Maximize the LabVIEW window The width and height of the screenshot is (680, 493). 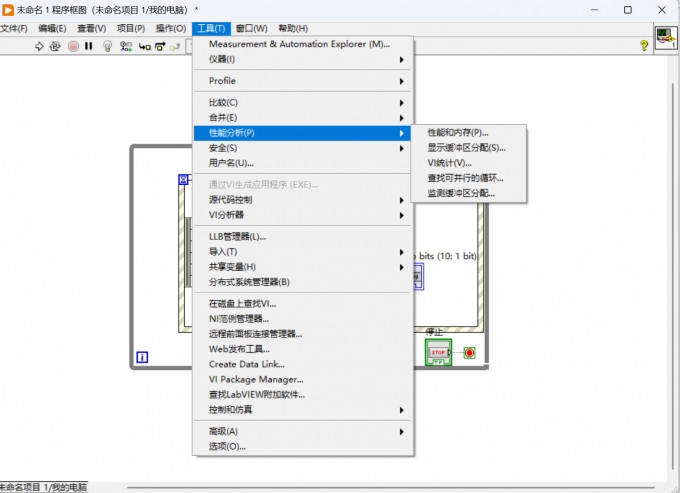pyautogui.click(x=628, y=10)
